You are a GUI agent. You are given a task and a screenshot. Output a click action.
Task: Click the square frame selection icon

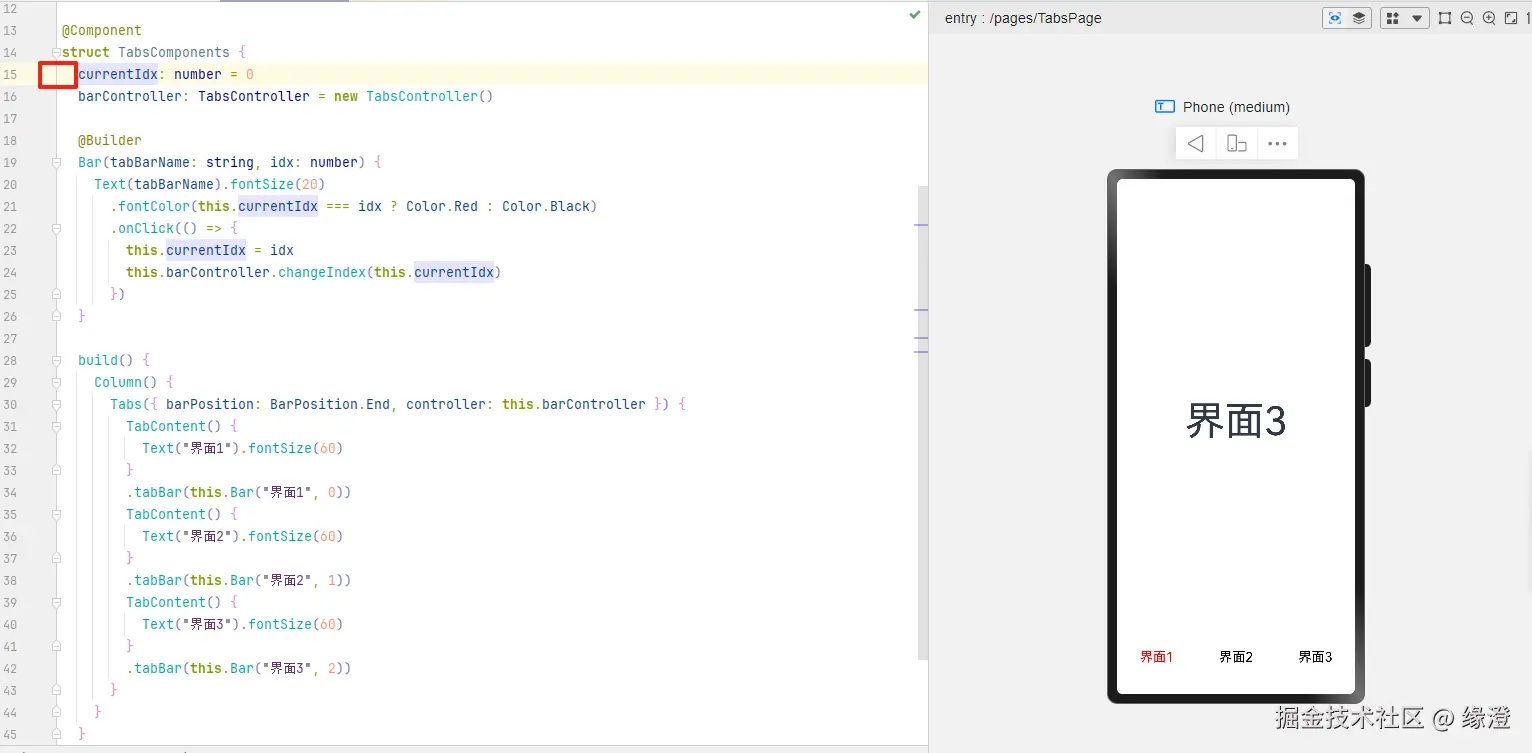pyautogui.click(x=1445, y=18)
